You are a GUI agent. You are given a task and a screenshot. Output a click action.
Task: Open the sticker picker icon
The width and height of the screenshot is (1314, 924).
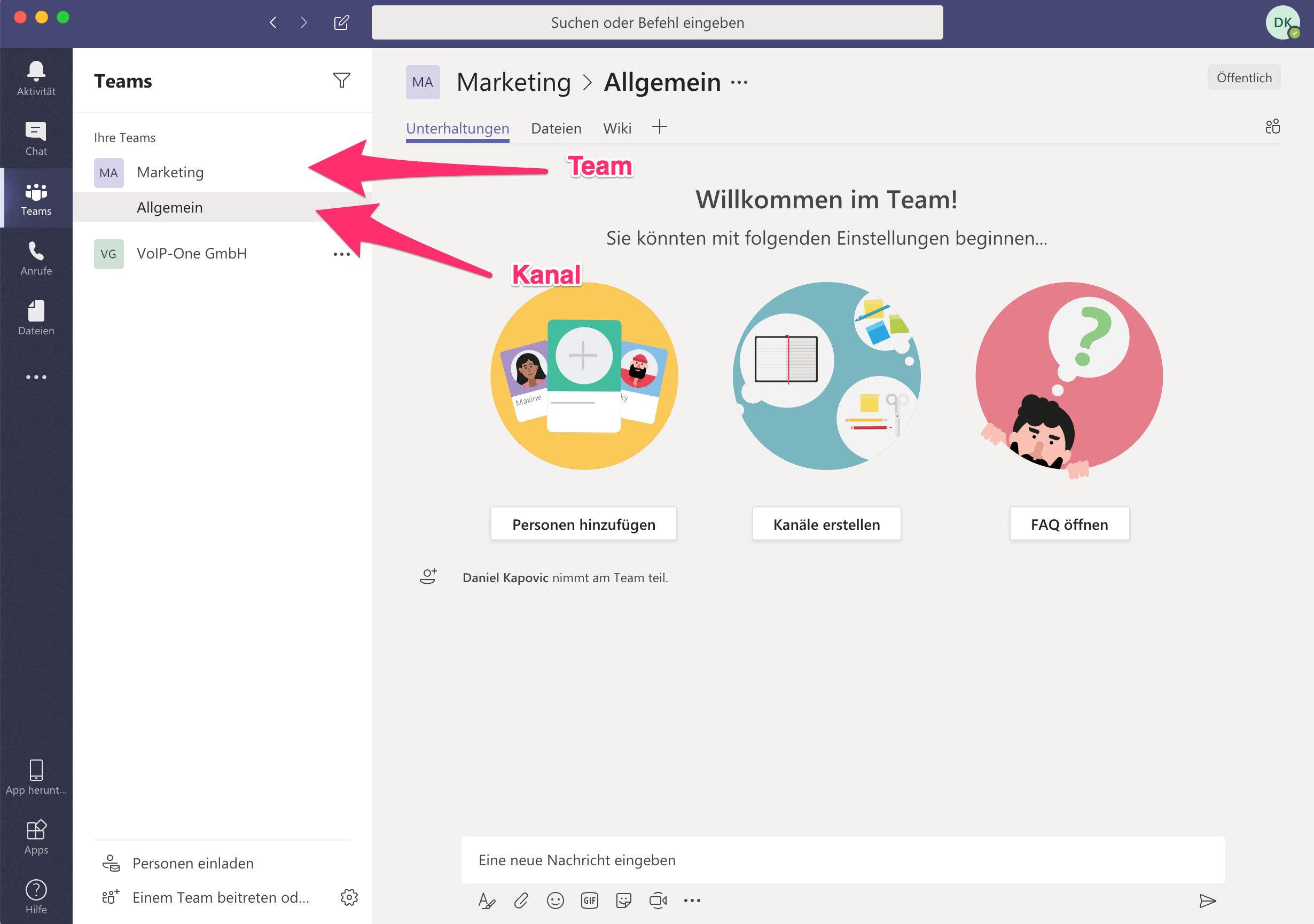pyautogui.click(x=624, y=900)
